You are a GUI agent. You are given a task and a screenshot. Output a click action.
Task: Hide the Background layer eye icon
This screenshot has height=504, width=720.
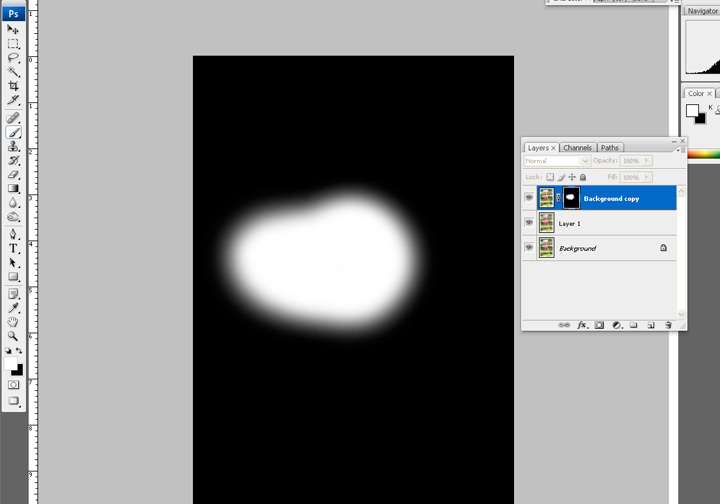(530, 247)
